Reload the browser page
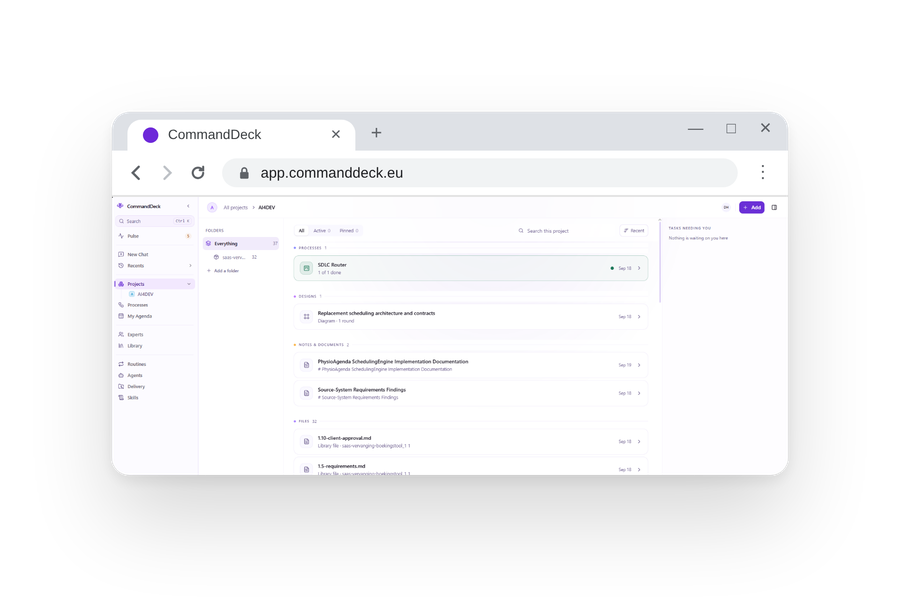This screenshot has height=614, width=900. (x=198, y=173)
